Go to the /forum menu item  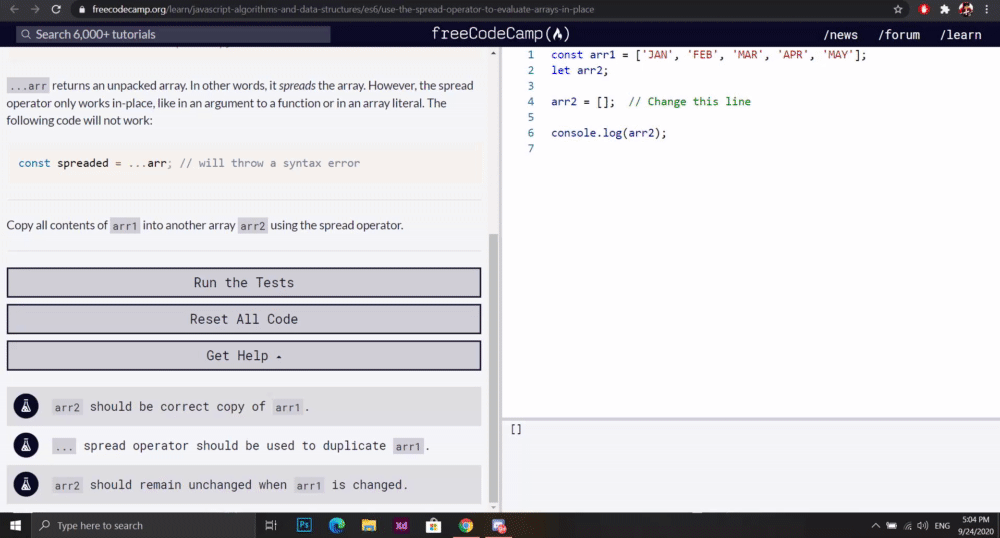point(899,35)
